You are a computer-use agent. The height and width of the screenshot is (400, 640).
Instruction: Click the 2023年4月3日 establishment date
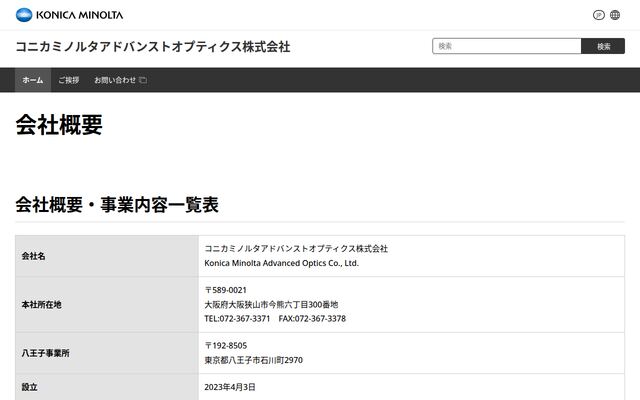pos(230,387)
